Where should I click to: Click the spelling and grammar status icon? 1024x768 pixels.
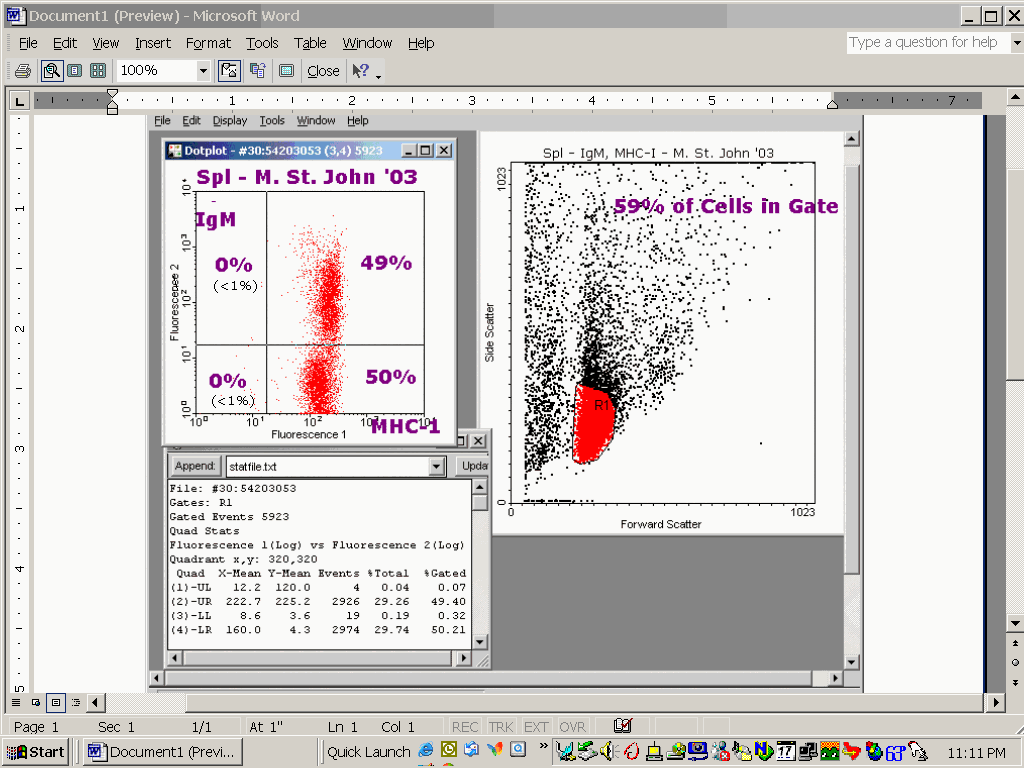pyautogui.click(x=623, y=726)
